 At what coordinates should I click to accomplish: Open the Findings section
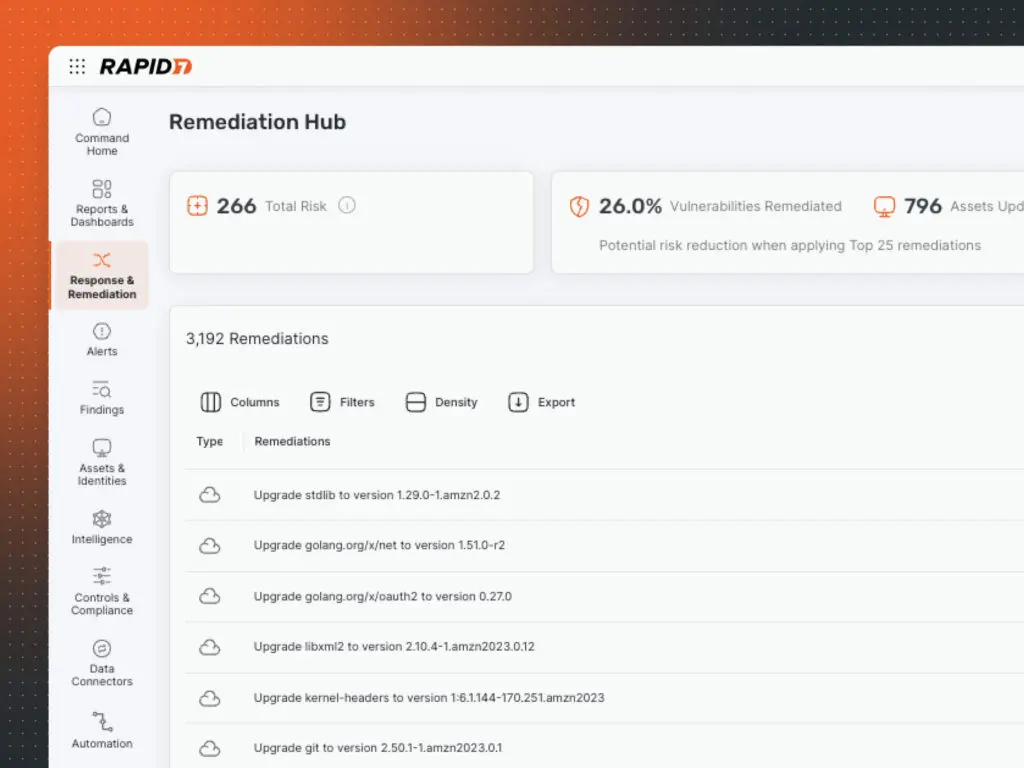click(x=101, y=396)
